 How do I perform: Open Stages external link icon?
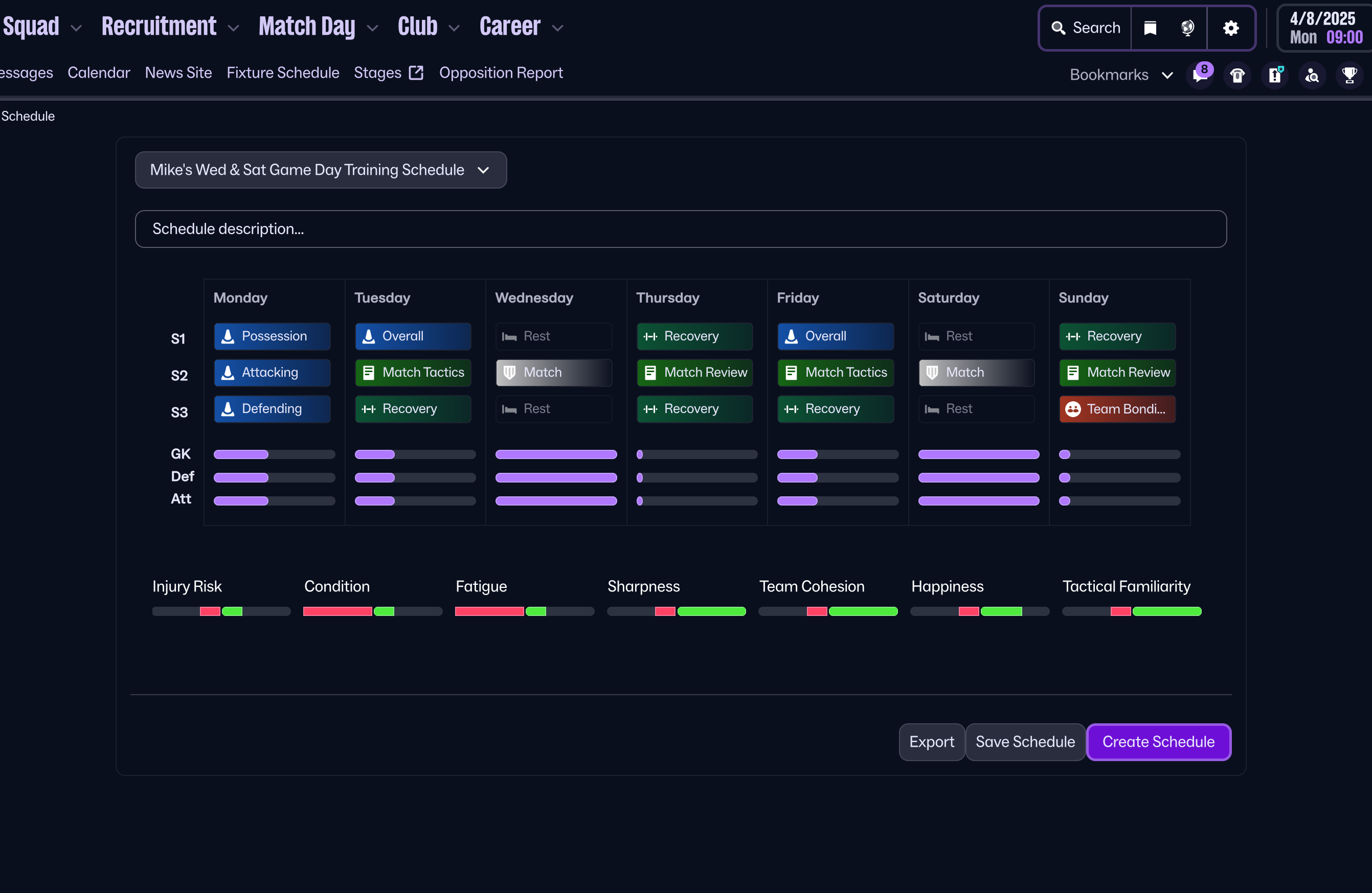pyautogui.click(x=416, y=73)
